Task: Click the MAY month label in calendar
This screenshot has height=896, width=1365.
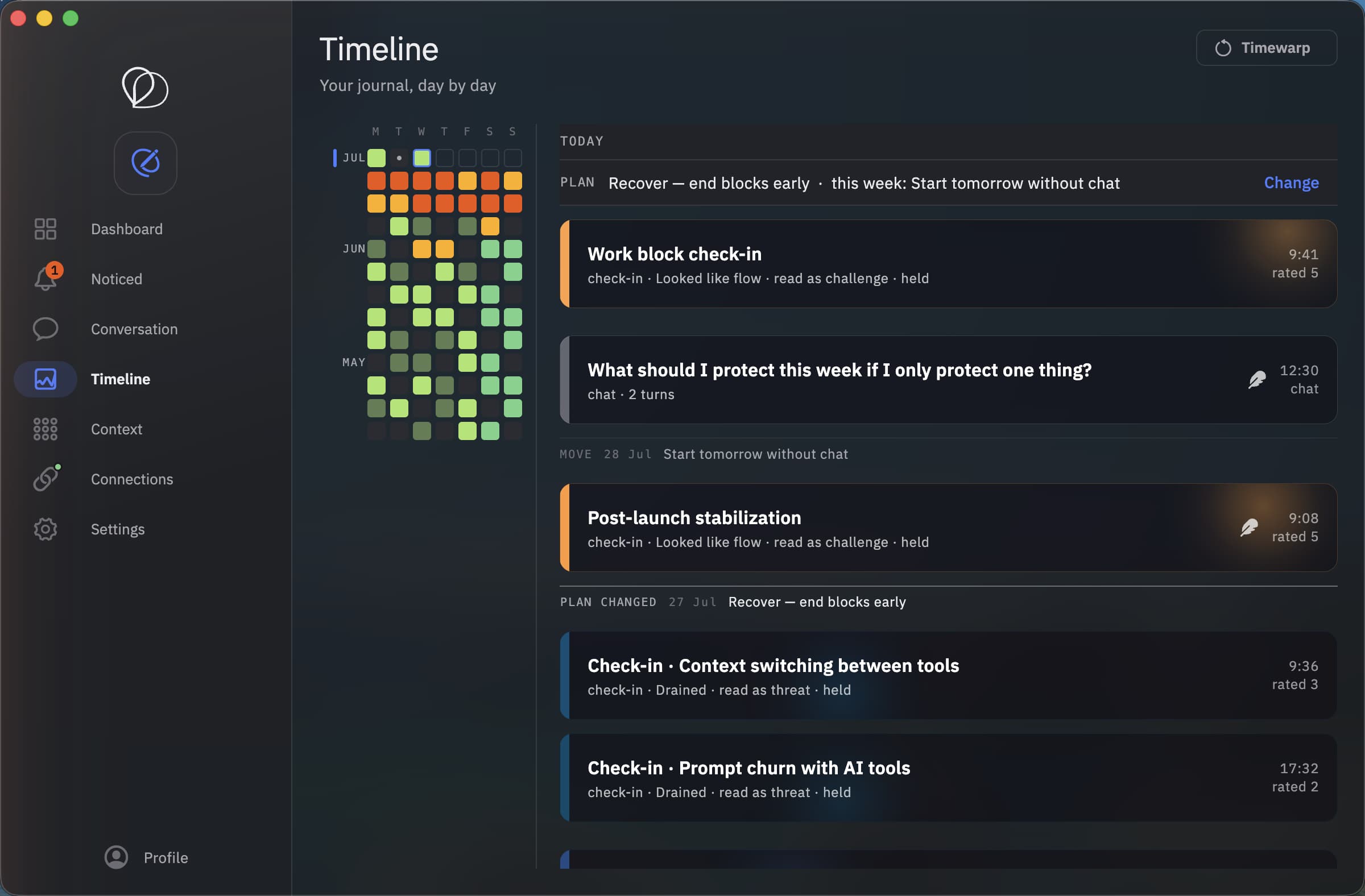Action: click(x=354, y=362)
